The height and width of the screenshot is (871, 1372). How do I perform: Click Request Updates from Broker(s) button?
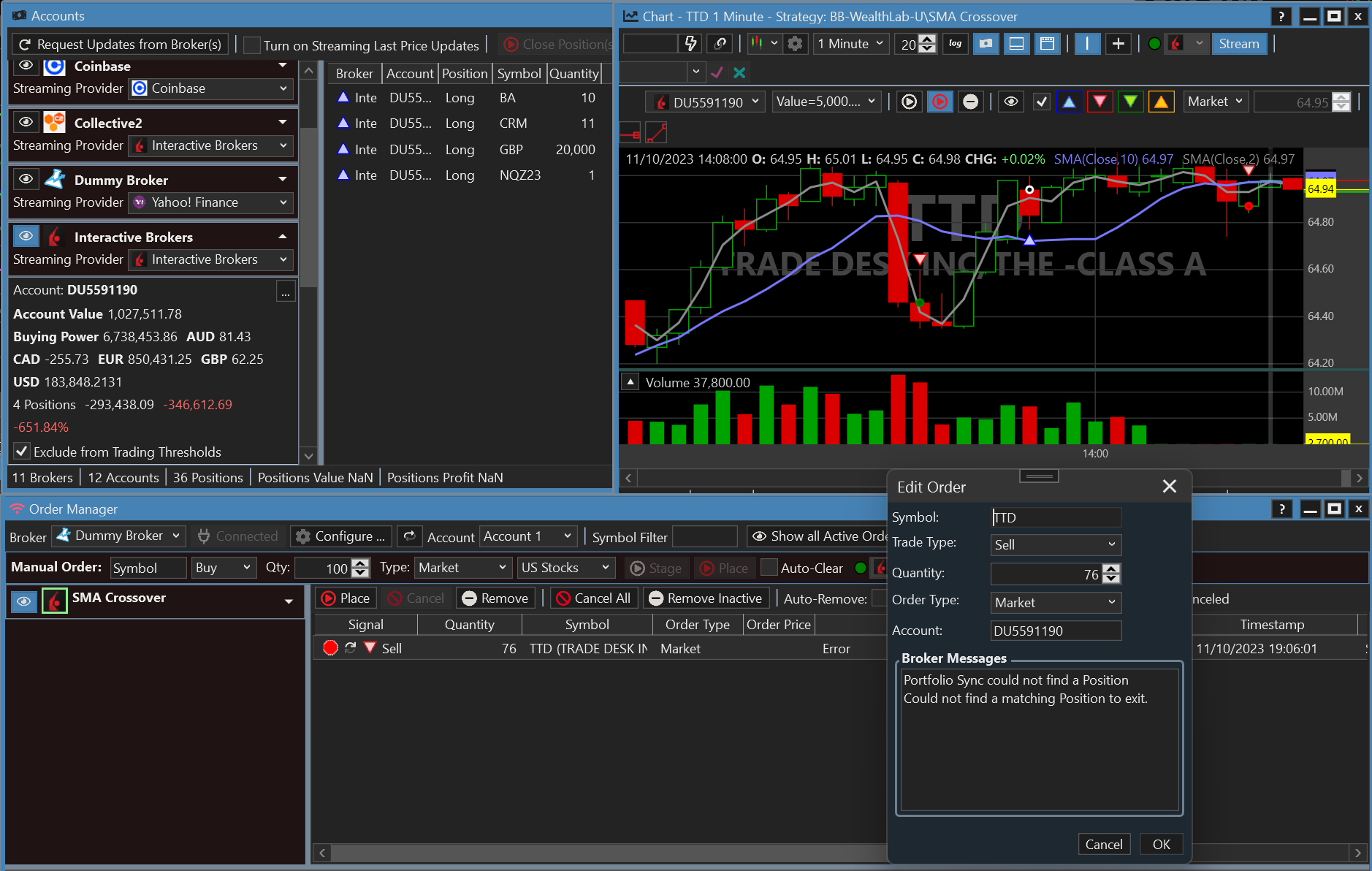pos(121,45)
